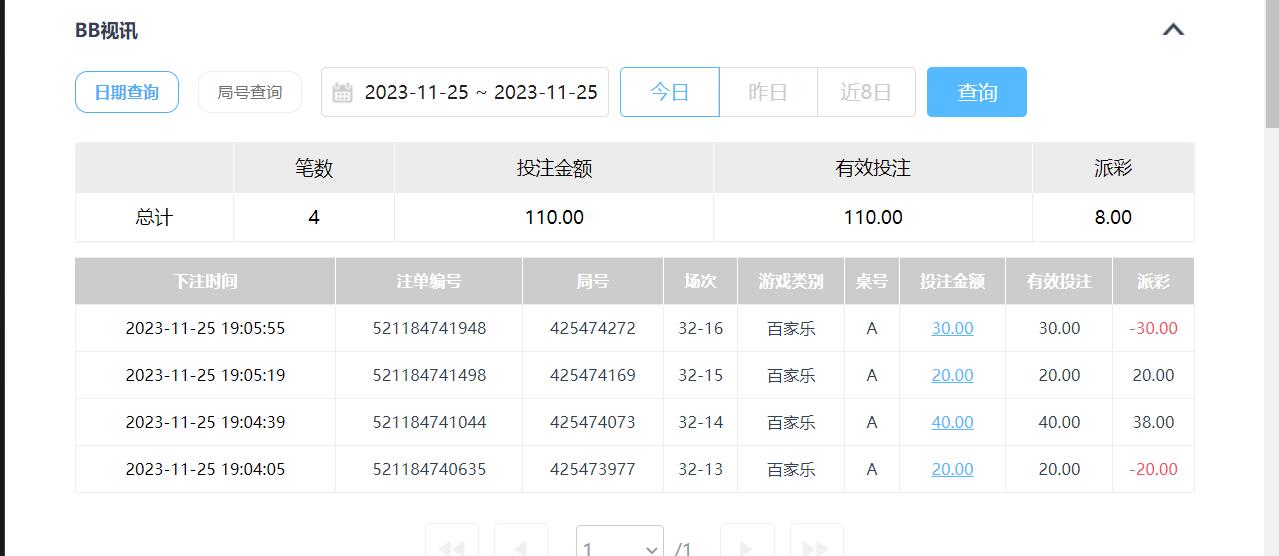Screen dimensions: 1279x556
Task: Open bet amount link 30.00
Action: click(x=952, y=328)
